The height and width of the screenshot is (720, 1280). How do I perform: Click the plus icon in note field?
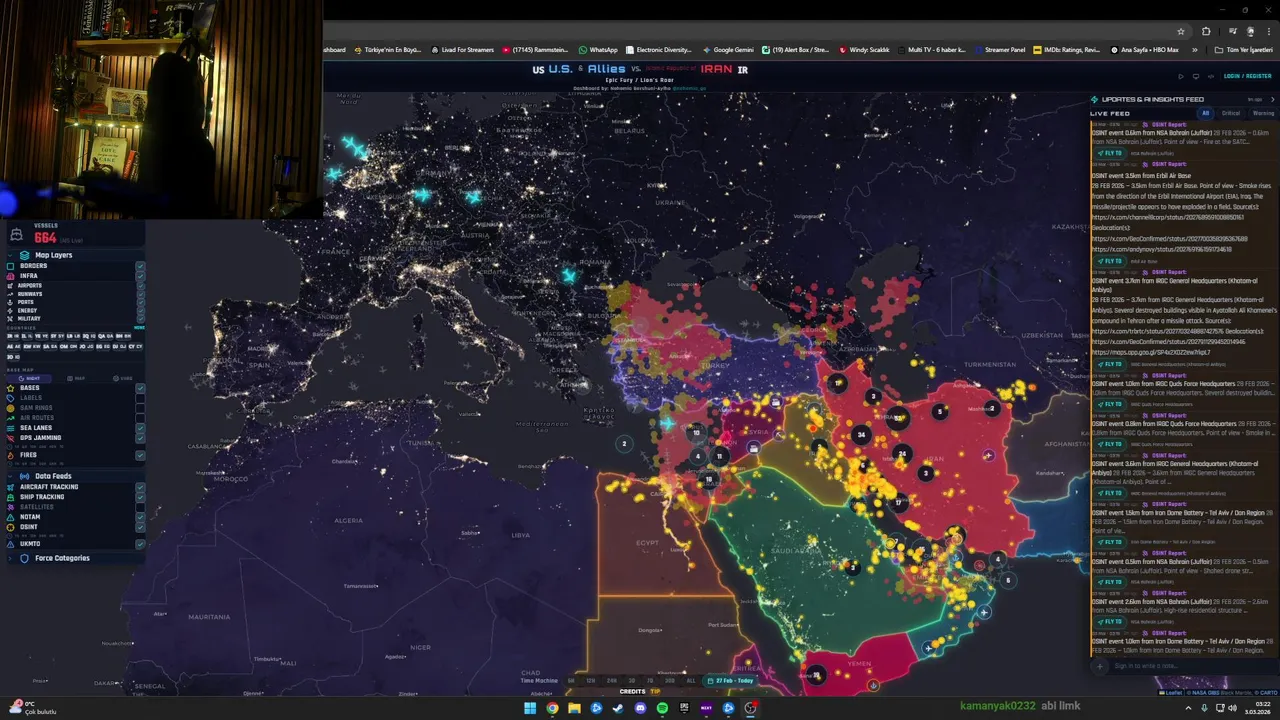[x=1100, y=666]
